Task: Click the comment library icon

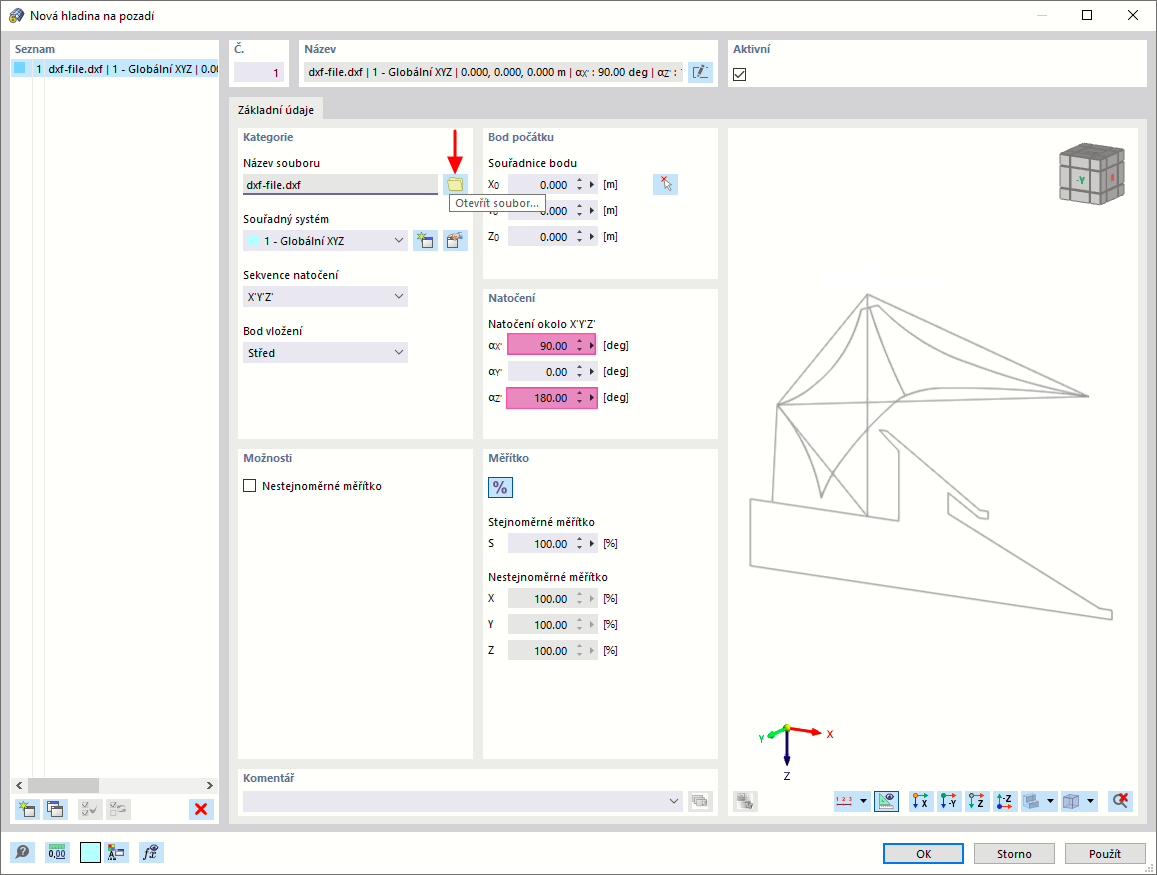Action: point(700,801)
